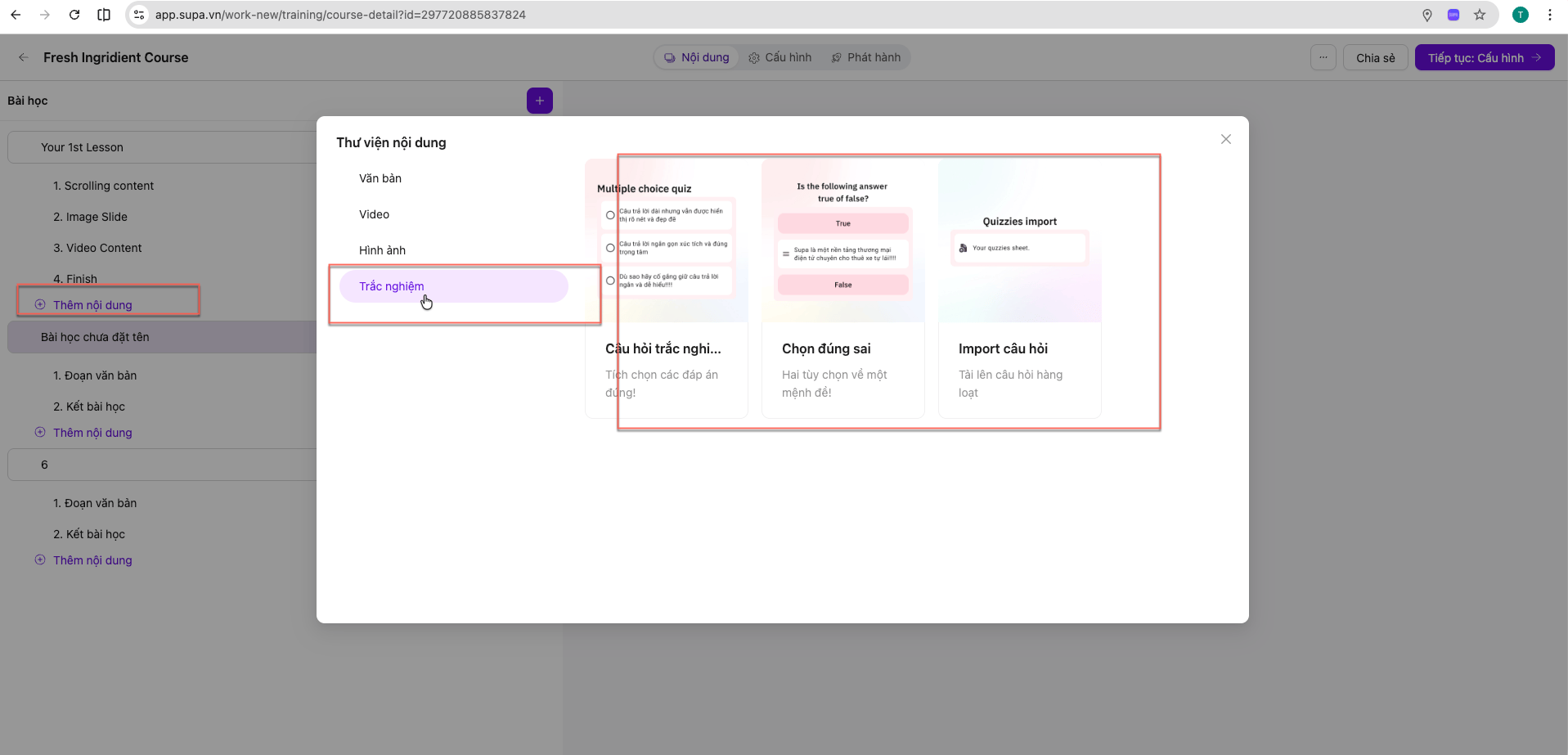Open 1. Scrolling content item
Viewport: 1568px width, 755px height.
coord(103,186)
